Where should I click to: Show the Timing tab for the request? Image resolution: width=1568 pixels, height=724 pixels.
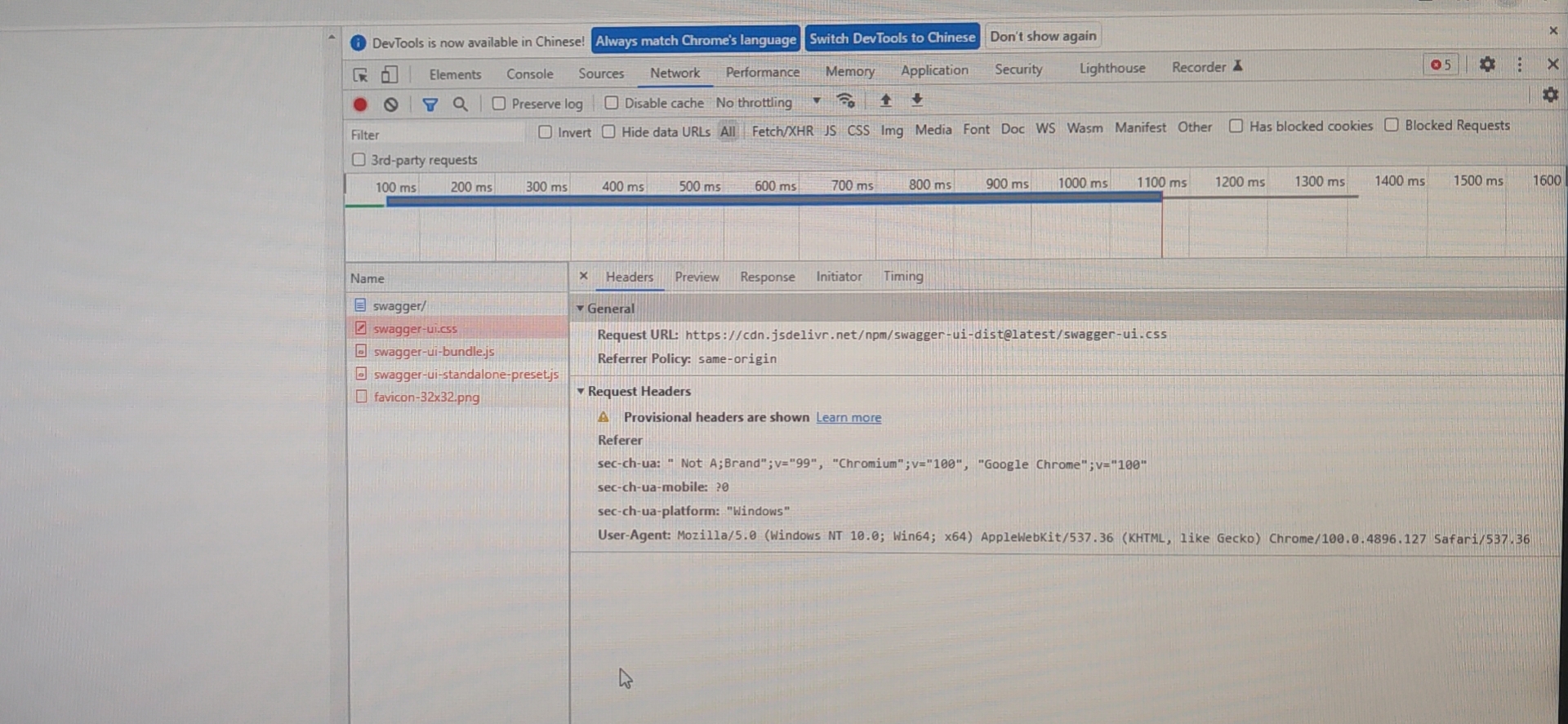coord(903,276)
